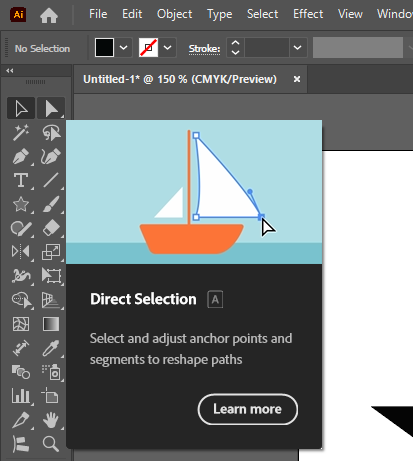This screenshot has height=461, width=413.
Task: Select the Gradient tool
Action: pos(51,324)
